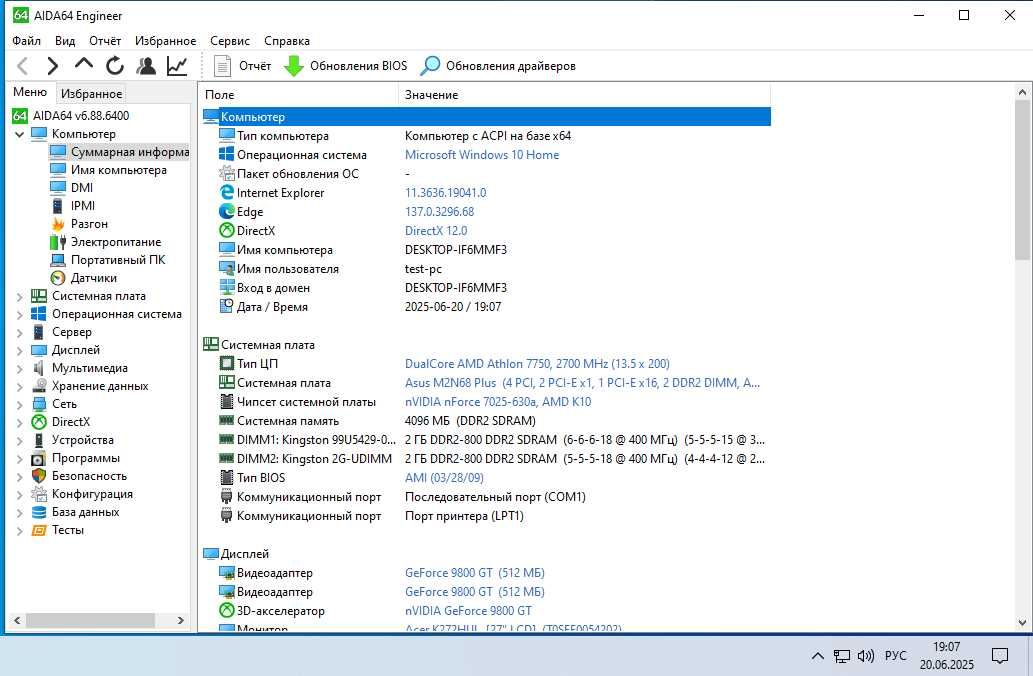The height and width of the screenshot is (676, 1033).
Task: Switch to the Меню tab
Action: click(30, 92)
